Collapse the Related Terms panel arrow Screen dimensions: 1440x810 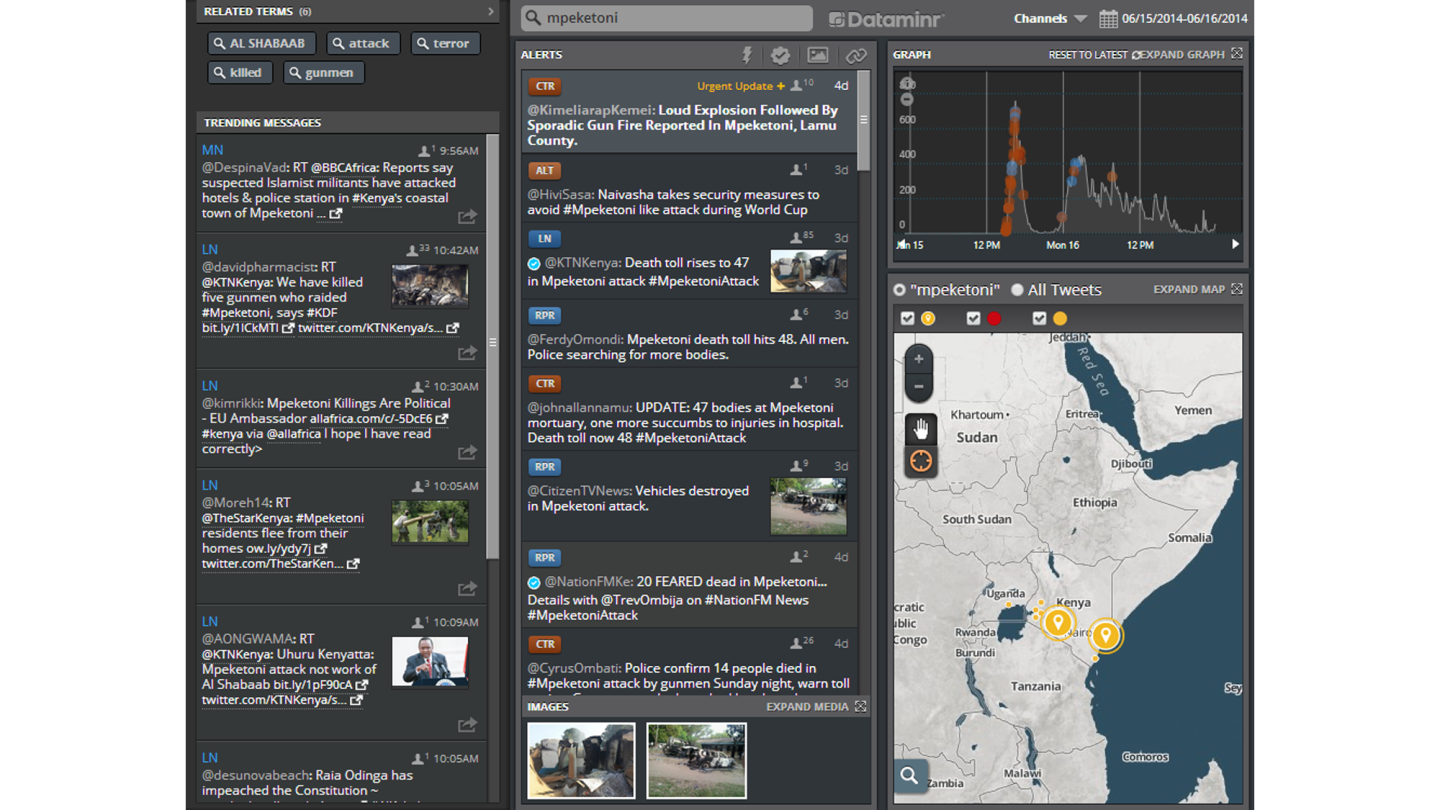click(491, 12)
